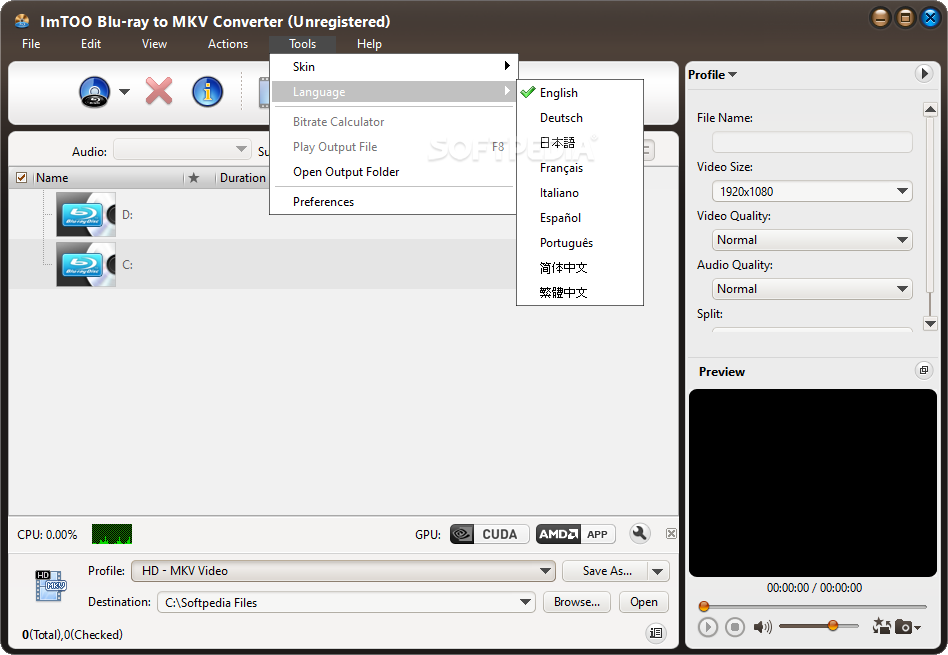Open the File menu
948x655 pixels.
click(31, 44)
